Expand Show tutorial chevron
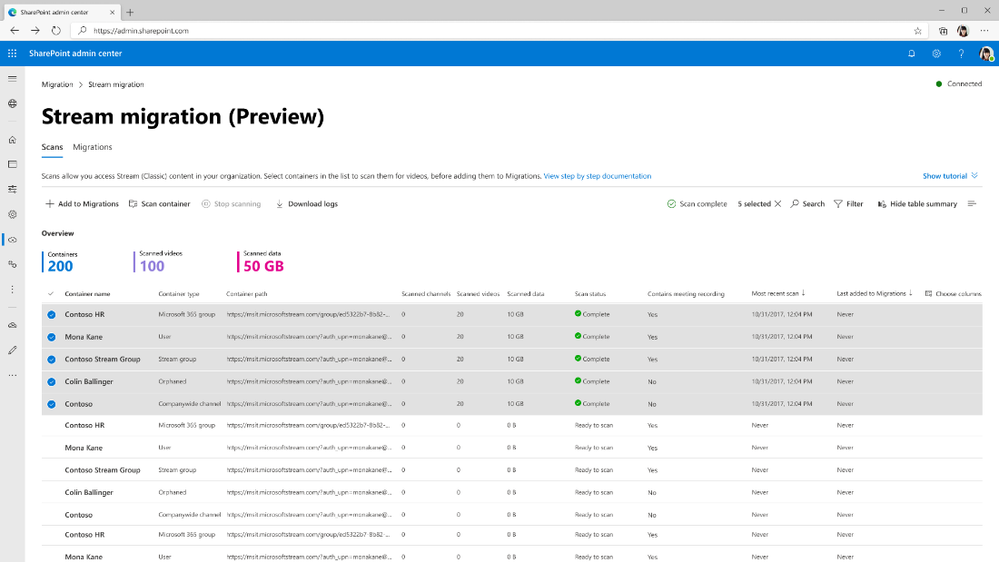Image resolution: width=999 pixels, height=562 pixels. click(974, 176)
